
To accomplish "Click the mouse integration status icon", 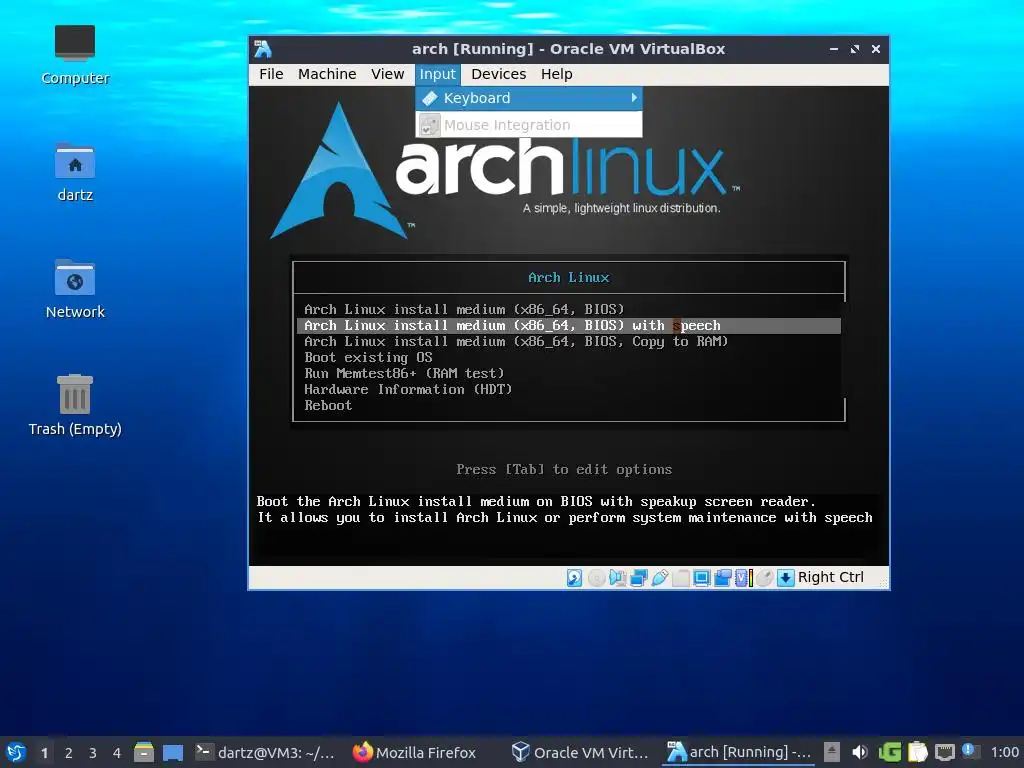I will pos(765,578).
